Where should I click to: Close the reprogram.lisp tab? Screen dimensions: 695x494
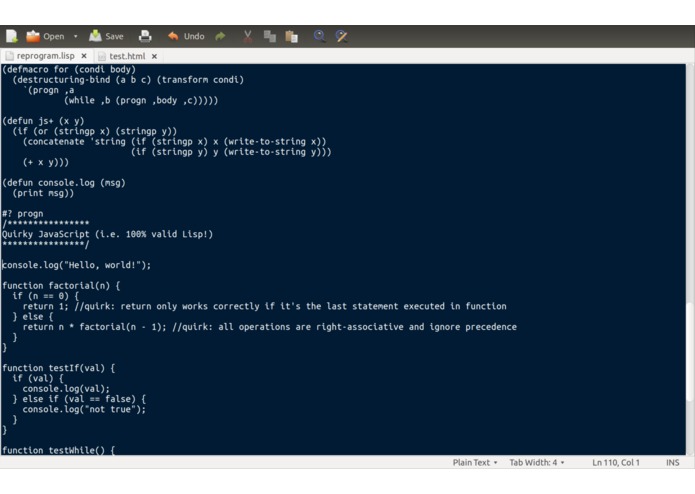coord(84,56)
